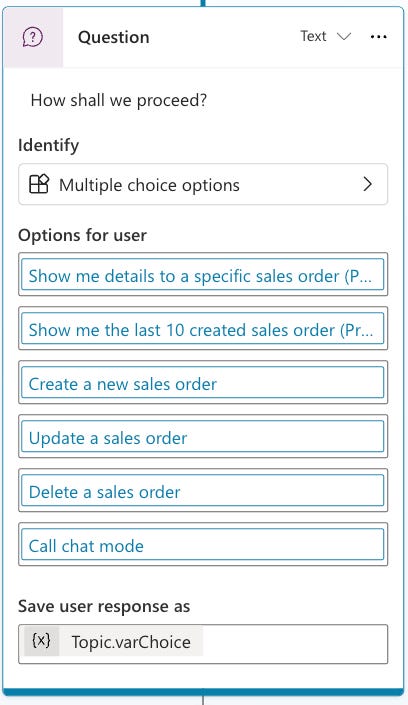The image size is (408, 705).
Task: Select 'Show me details to a specific sales order' option
Action: click(203, 275)
